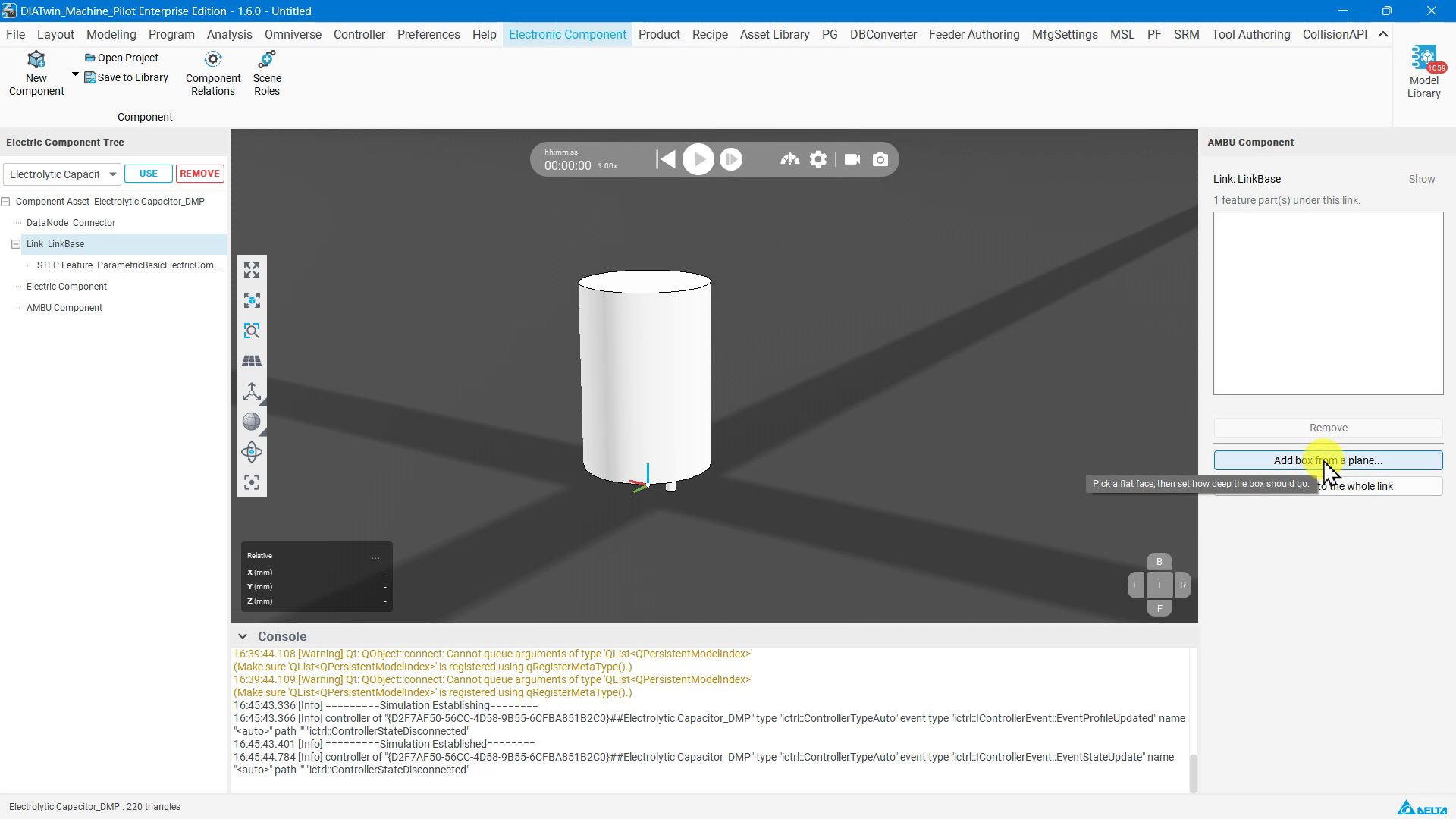
Task: Click the fit-all view icon
Action: pyautogui.click(x=252, y=271)
